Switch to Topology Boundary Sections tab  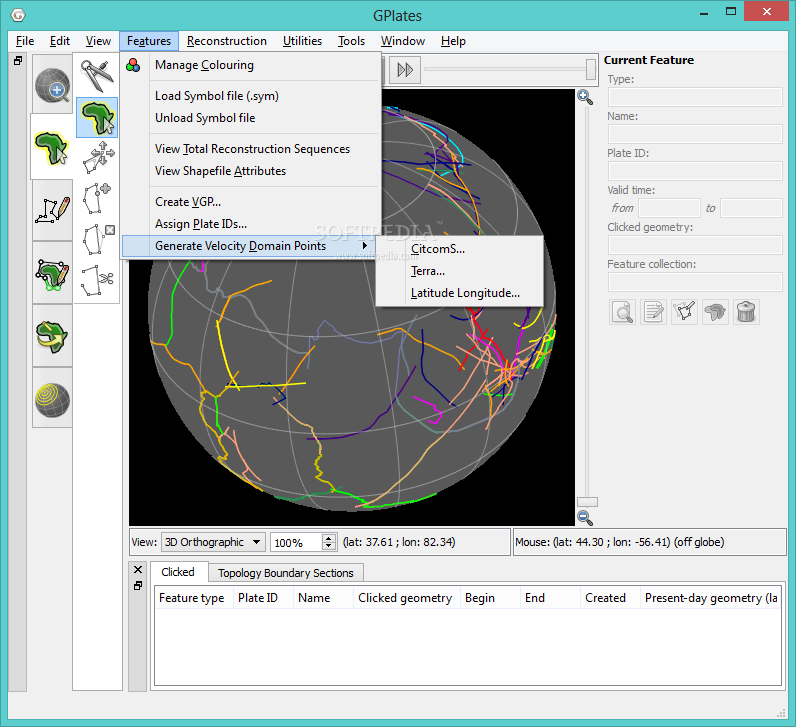(286, 573)
